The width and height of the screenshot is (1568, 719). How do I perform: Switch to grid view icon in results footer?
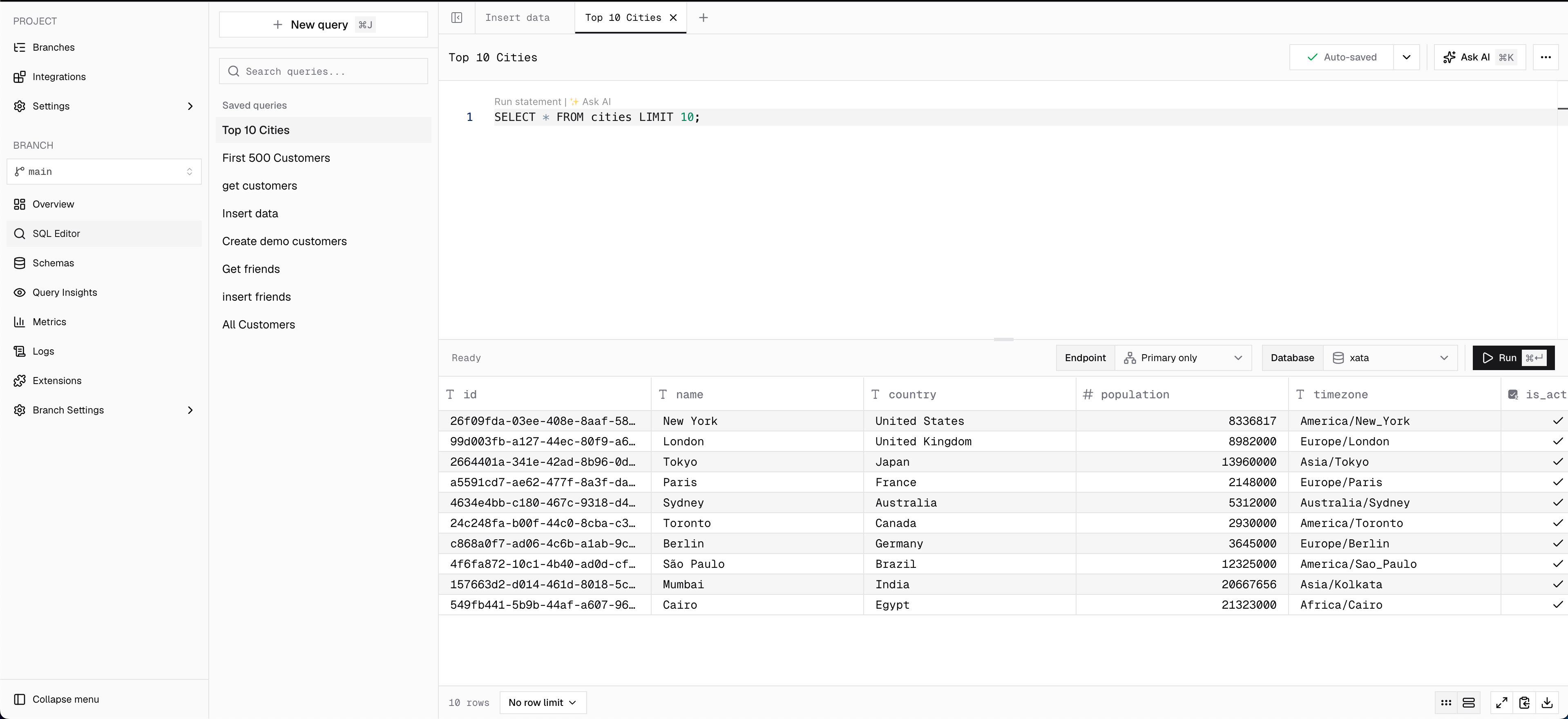point(1446,703)
